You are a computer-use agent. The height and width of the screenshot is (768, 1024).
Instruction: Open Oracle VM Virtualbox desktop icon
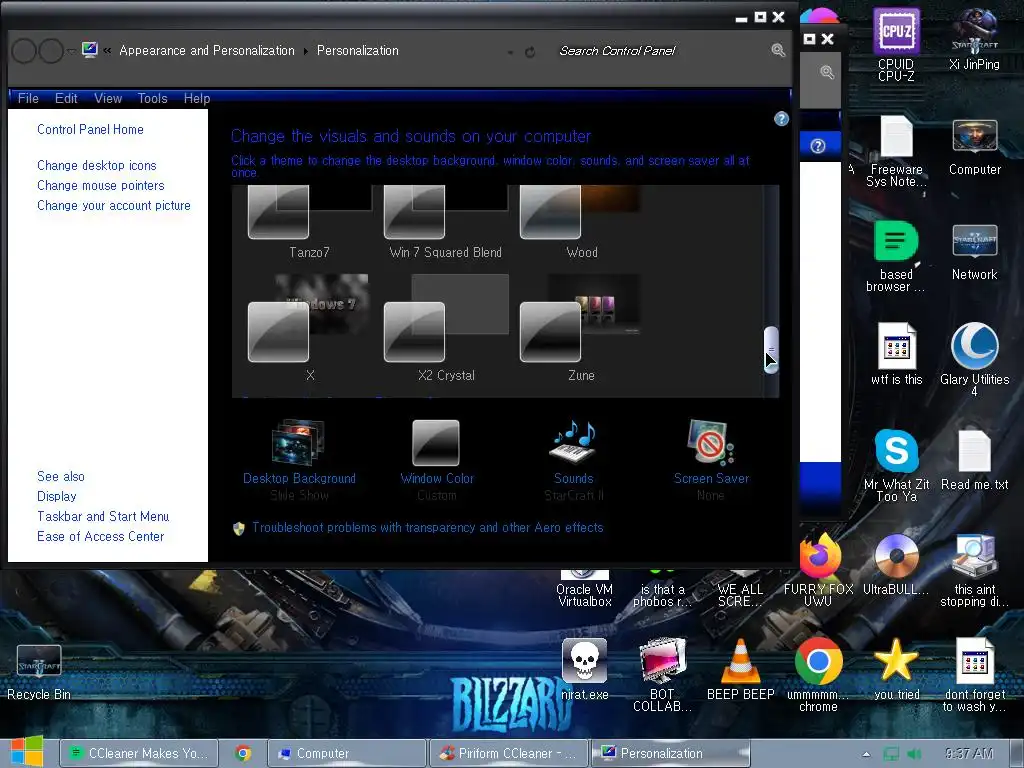click(584, 589)
